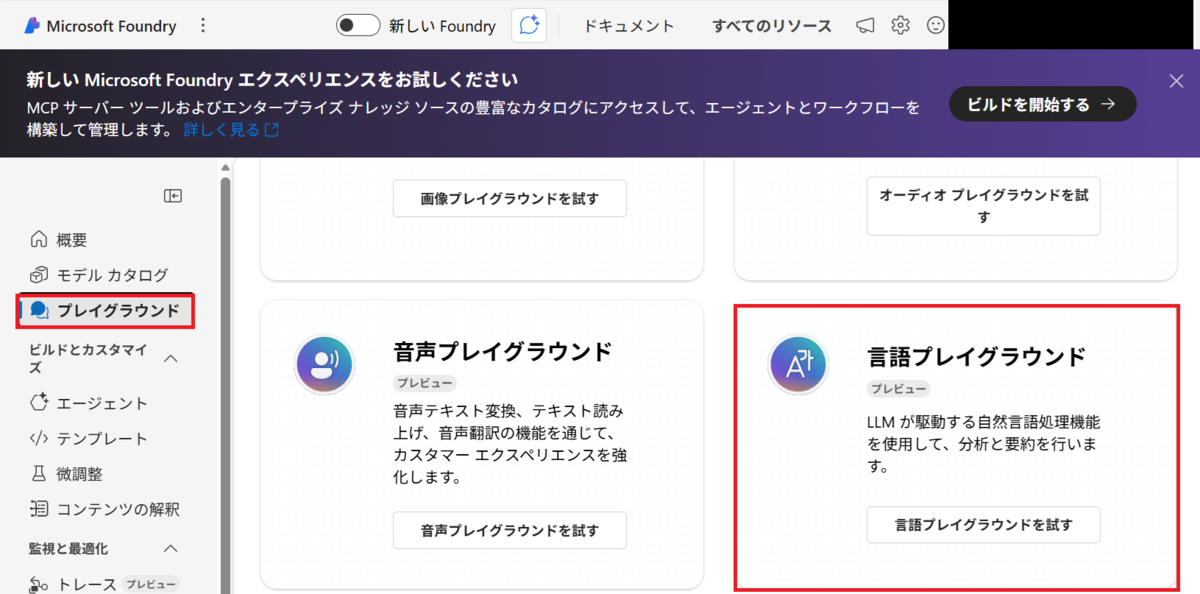Open すべてのリソース in header
Viewport: 1200px width, 594px height.
(x=771, y=26)
